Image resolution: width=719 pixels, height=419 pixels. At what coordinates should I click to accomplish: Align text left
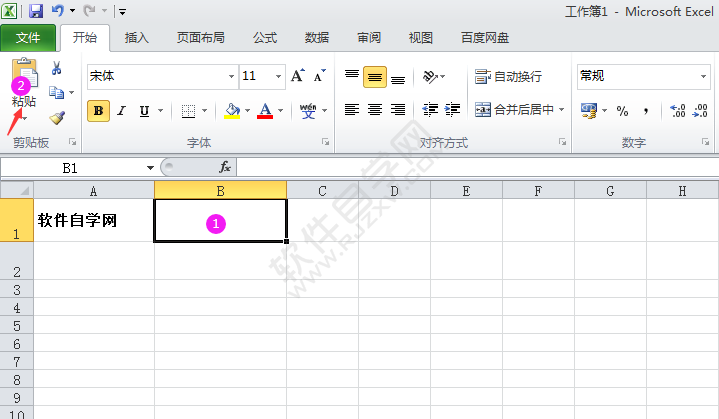coord(352,110)
